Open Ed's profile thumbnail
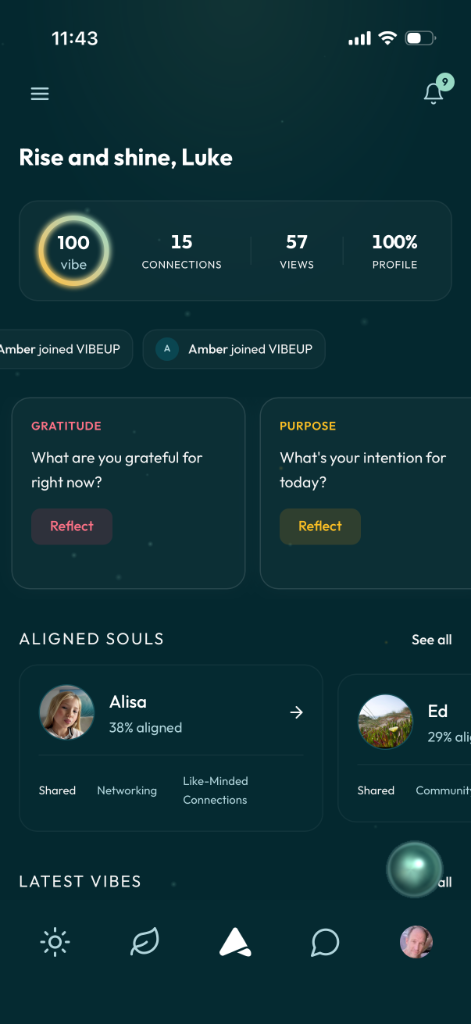This screenshot has width=471, height=1024. [385, 721]
